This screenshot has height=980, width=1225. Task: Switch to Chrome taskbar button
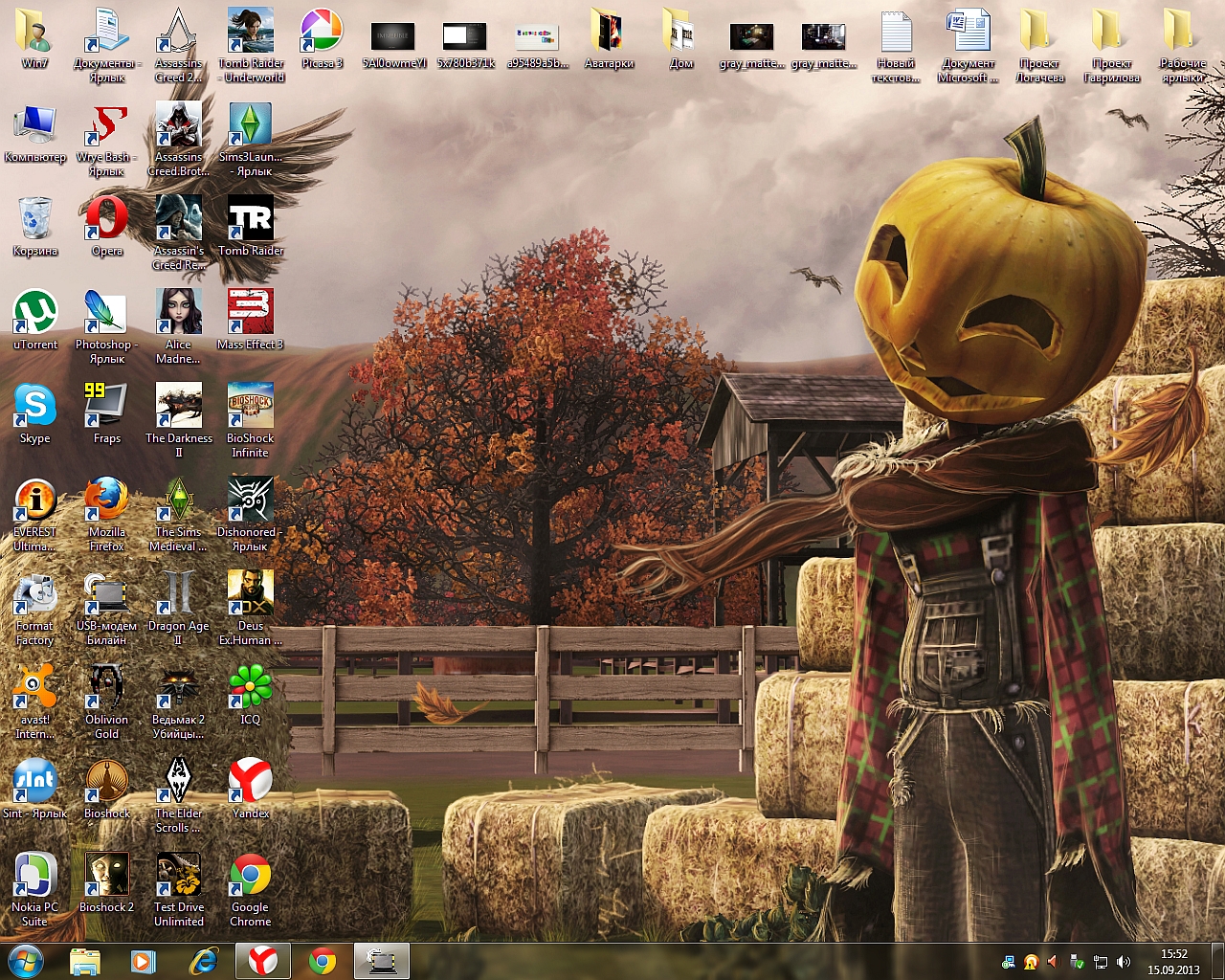coord(323,961)
